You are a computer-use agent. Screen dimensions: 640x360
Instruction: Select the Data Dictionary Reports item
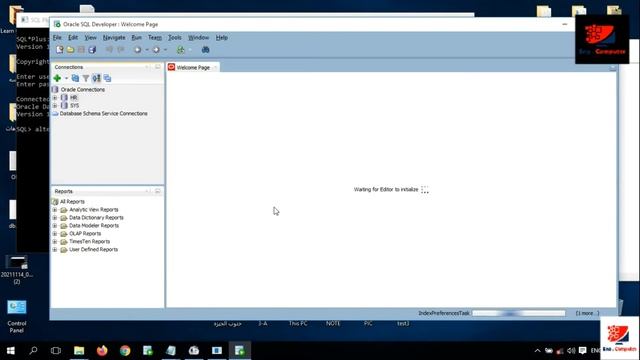coord(96,218)
